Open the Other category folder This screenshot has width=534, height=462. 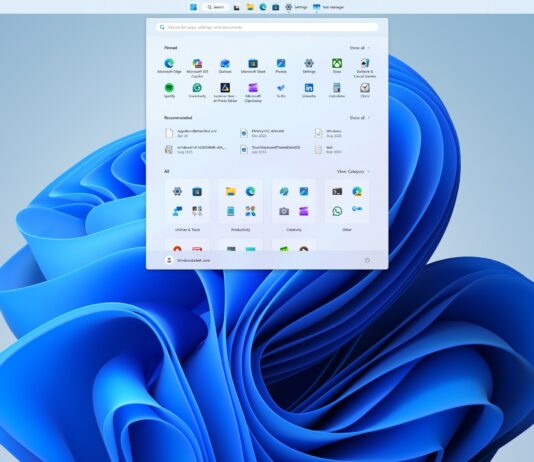[x=347, y=201]
